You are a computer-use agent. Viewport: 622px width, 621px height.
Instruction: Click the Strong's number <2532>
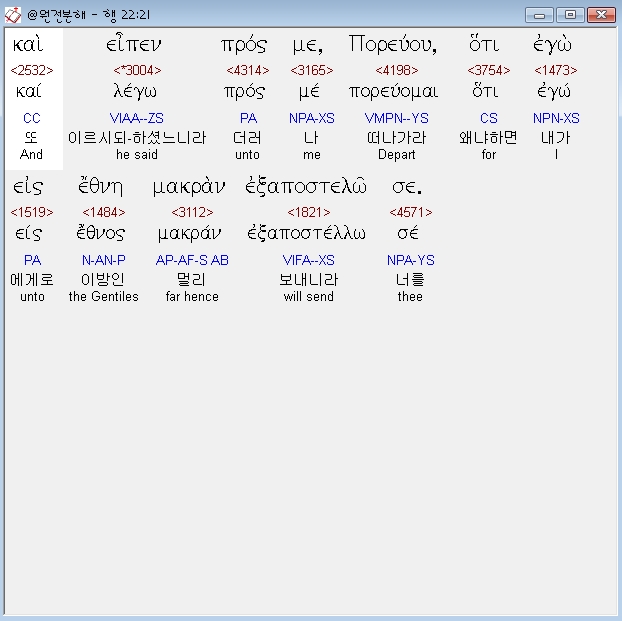[x=32, y=70]
